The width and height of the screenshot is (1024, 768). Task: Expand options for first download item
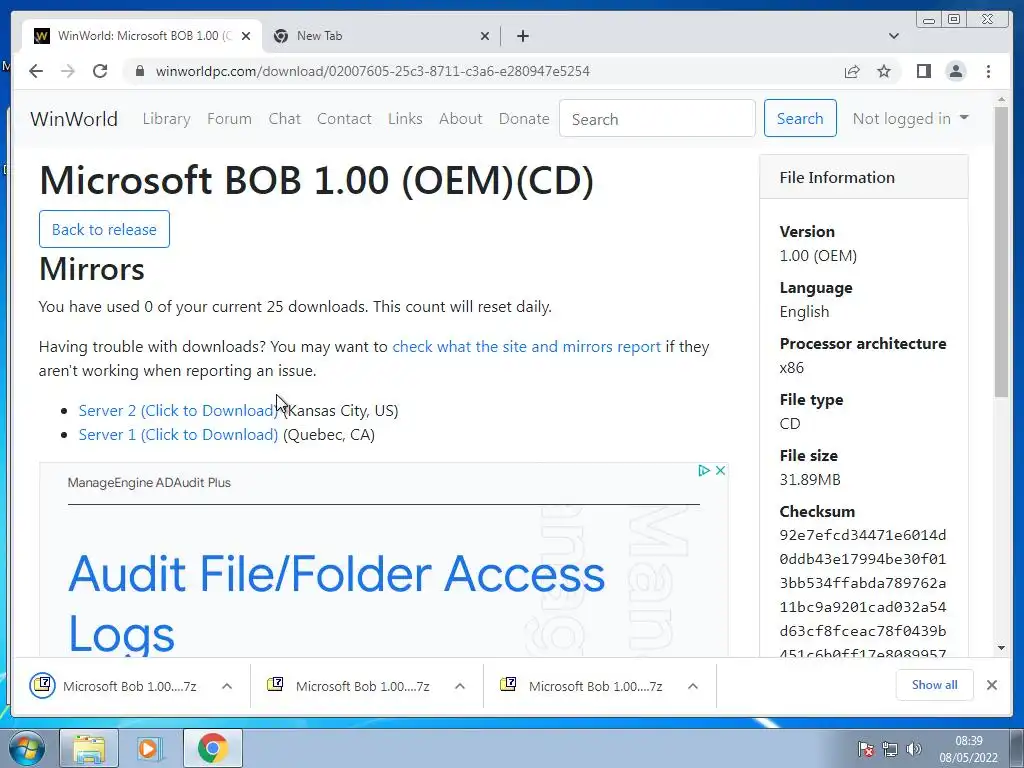[227, 686]
